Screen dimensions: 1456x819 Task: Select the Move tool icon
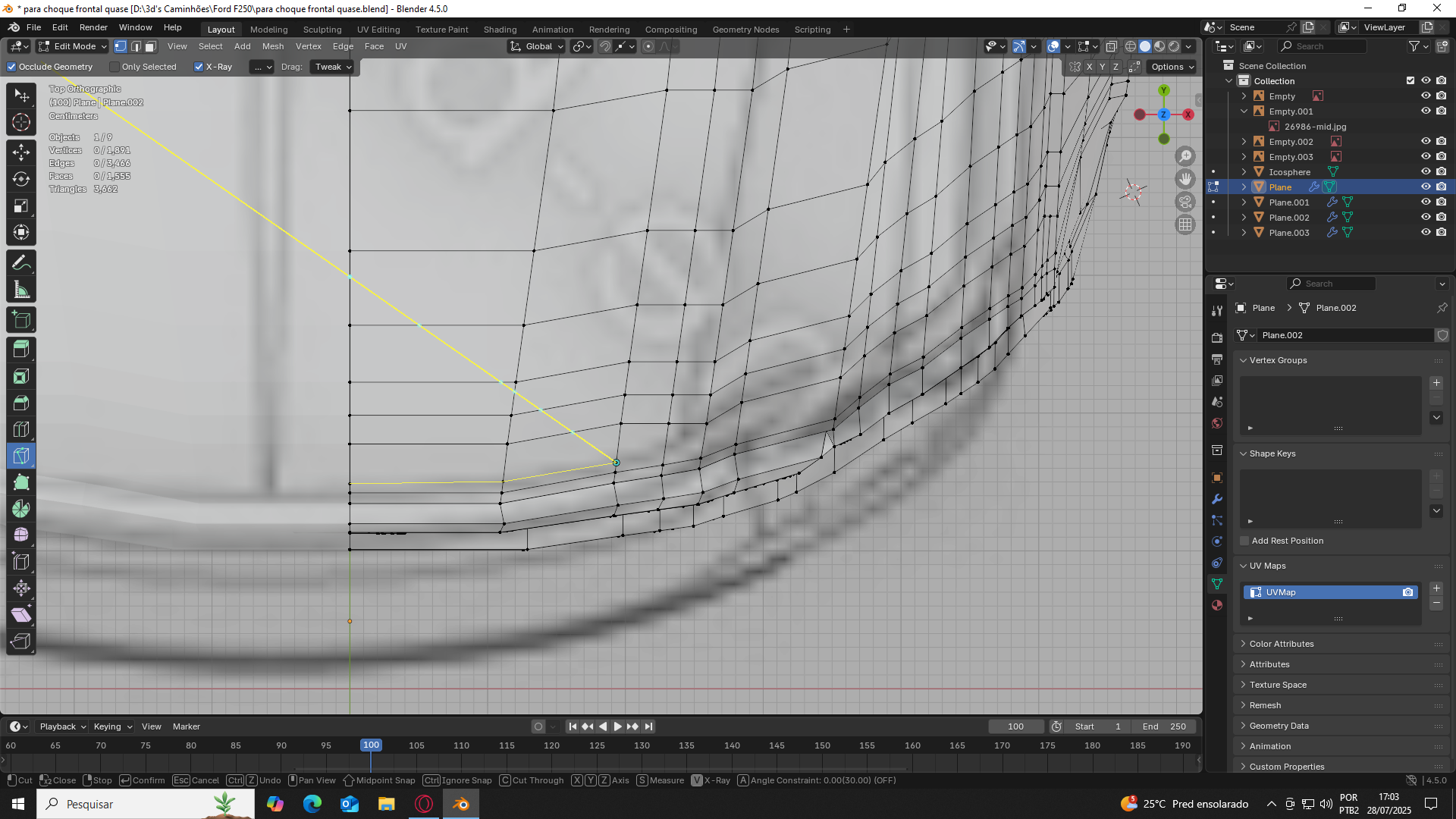21,152
